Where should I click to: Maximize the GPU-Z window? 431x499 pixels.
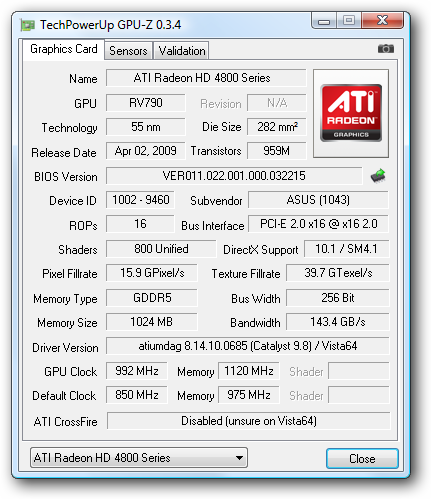[x=349, y=21]
